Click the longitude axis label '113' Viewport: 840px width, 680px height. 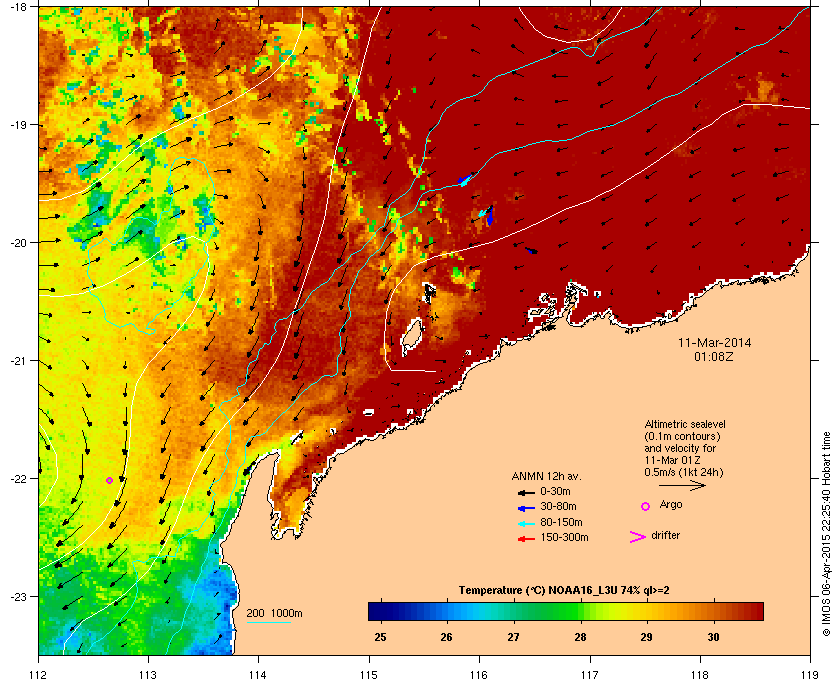click(148, 675)
